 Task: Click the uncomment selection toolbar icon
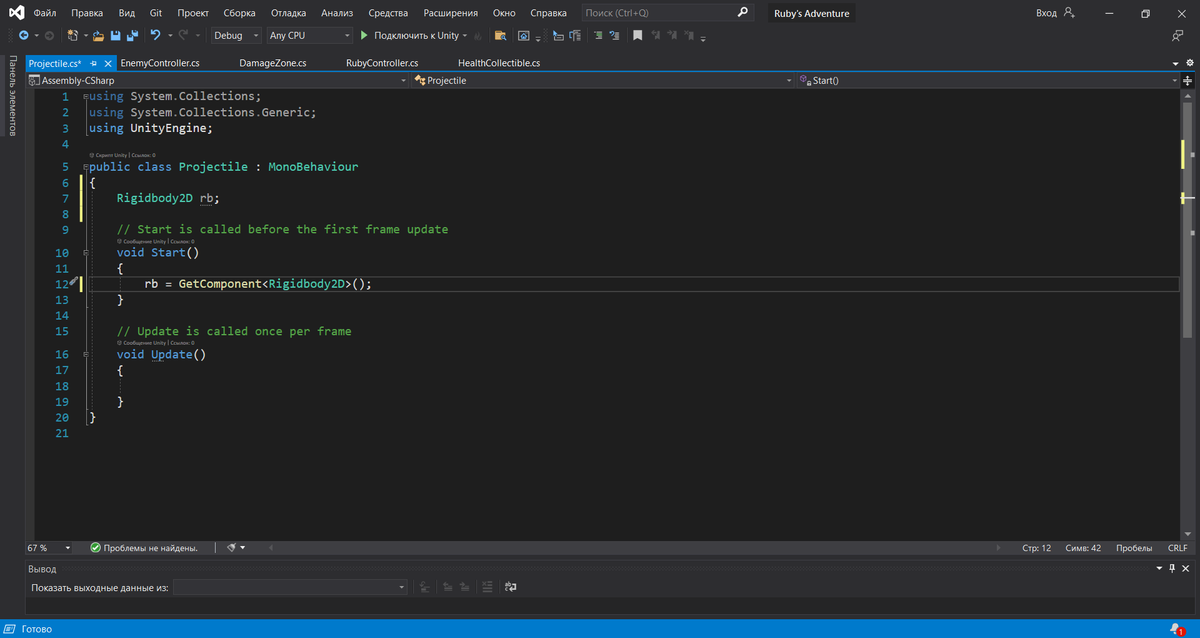(x=615, y=35)
